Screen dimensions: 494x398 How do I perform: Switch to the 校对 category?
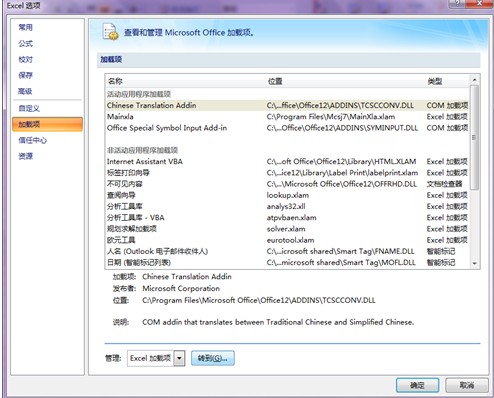(x=25, y=59)
